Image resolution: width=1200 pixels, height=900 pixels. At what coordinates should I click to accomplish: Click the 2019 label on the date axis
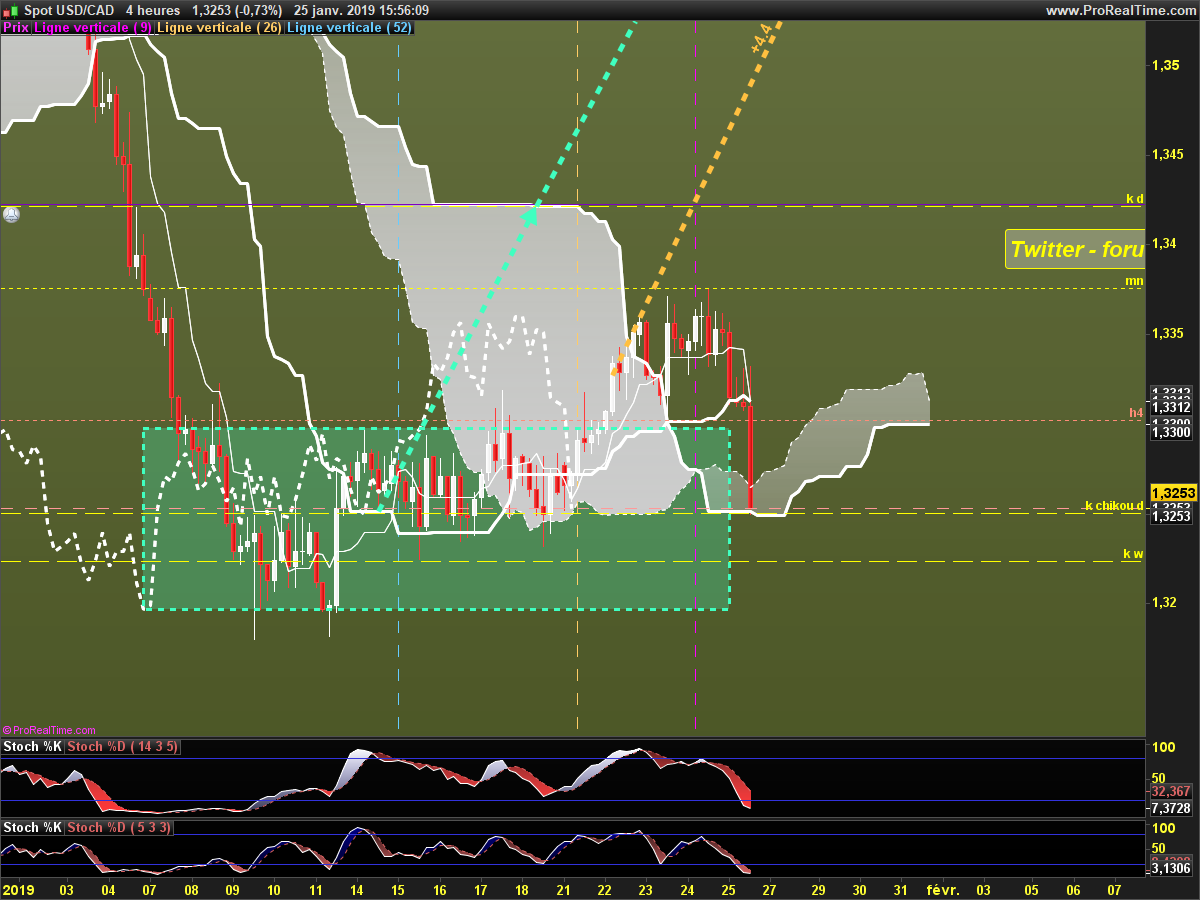(x=18, y=889)
